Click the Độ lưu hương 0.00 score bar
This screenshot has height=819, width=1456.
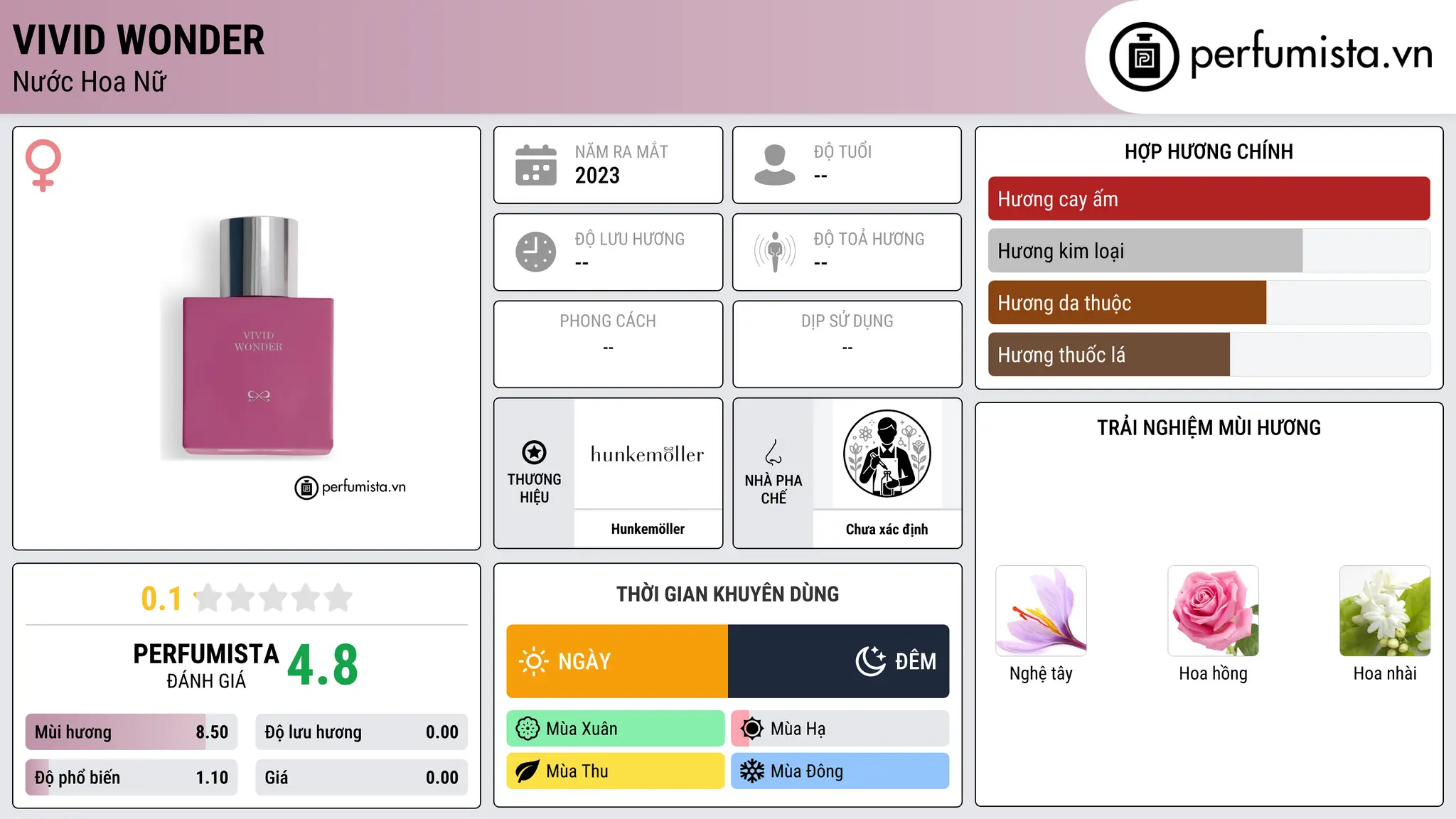click(x=362, y=732)
